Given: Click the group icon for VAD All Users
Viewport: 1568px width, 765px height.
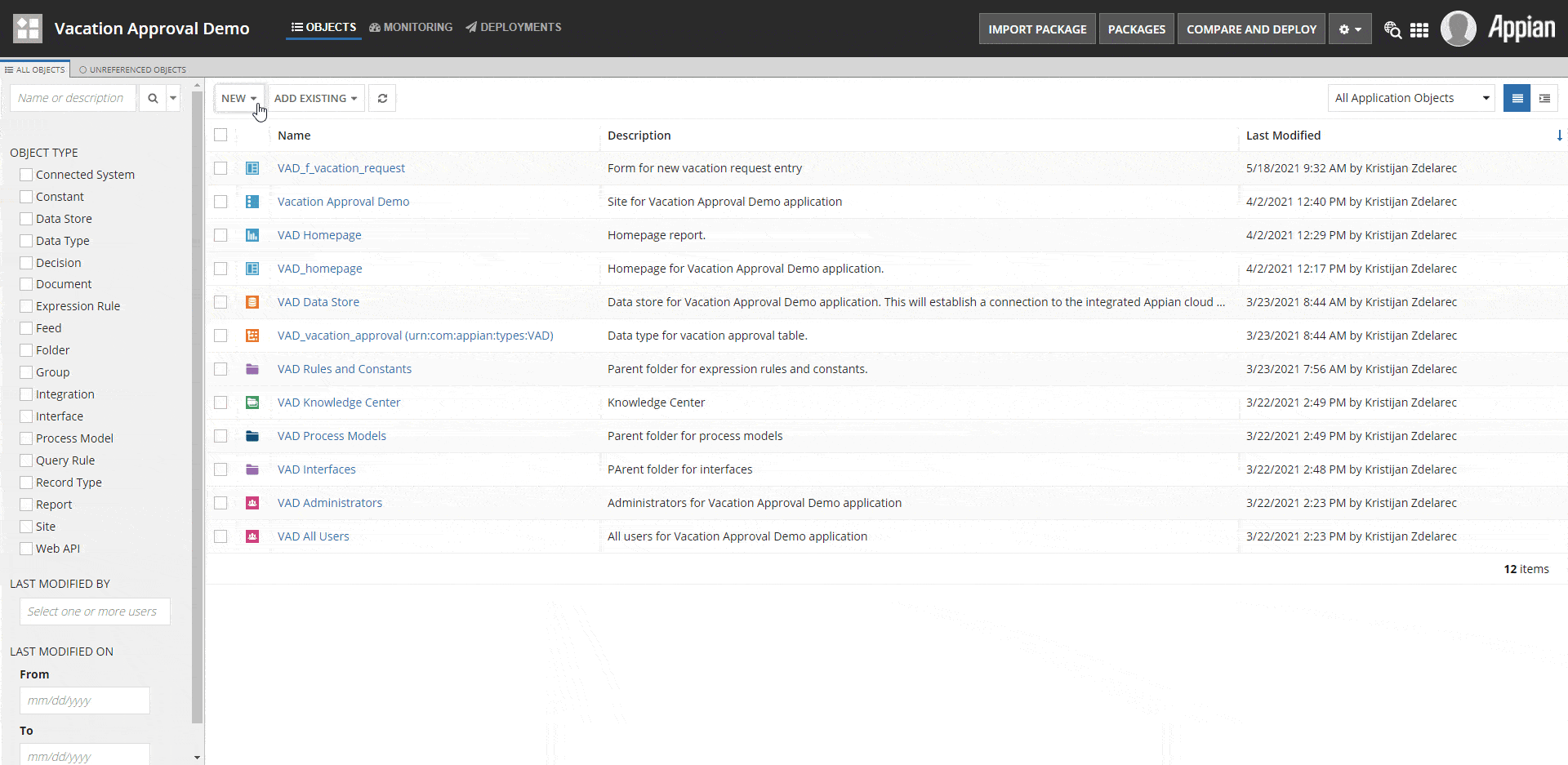Looking at the screenshot, I should [x=252, y=536].
